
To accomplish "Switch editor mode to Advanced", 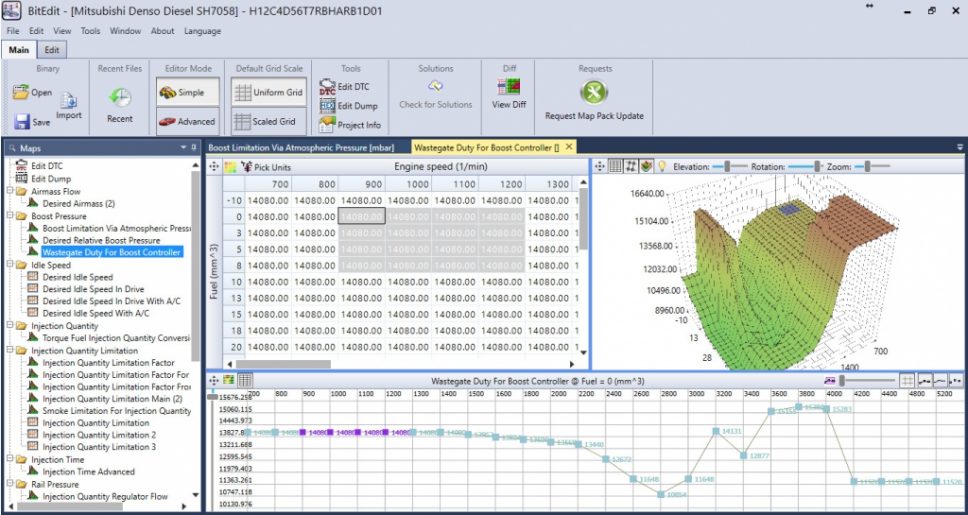I will tap(187, 121).
